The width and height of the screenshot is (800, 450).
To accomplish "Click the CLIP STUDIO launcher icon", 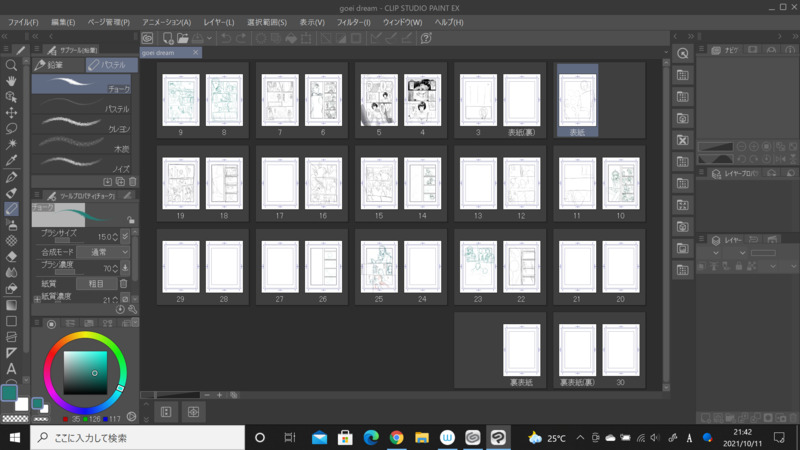I will pos(147,38).
